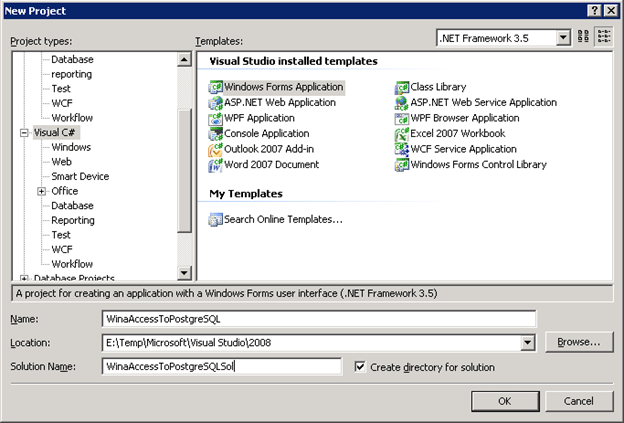Collapse the Visual C# tree node

click(x=24, y=133)
